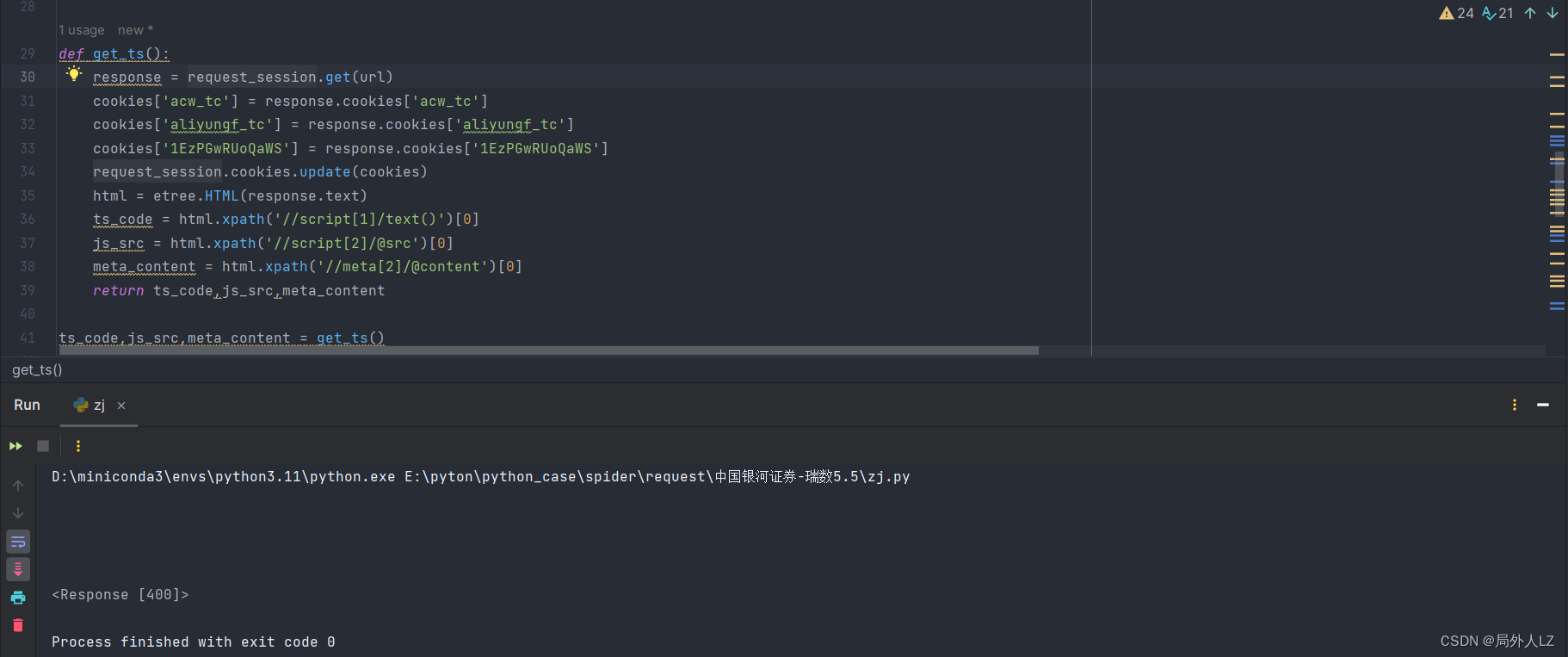Open Run panel options menu
1568x657 pixels.
pyautogui.click(x=1515, y=405)
